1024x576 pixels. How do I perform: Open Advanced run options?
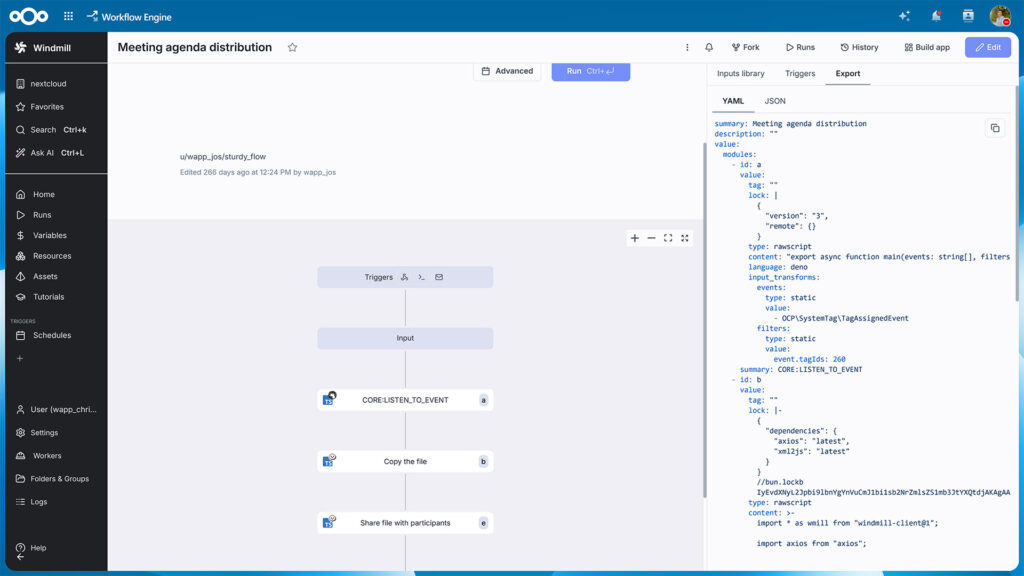click(x=507, y=71)
